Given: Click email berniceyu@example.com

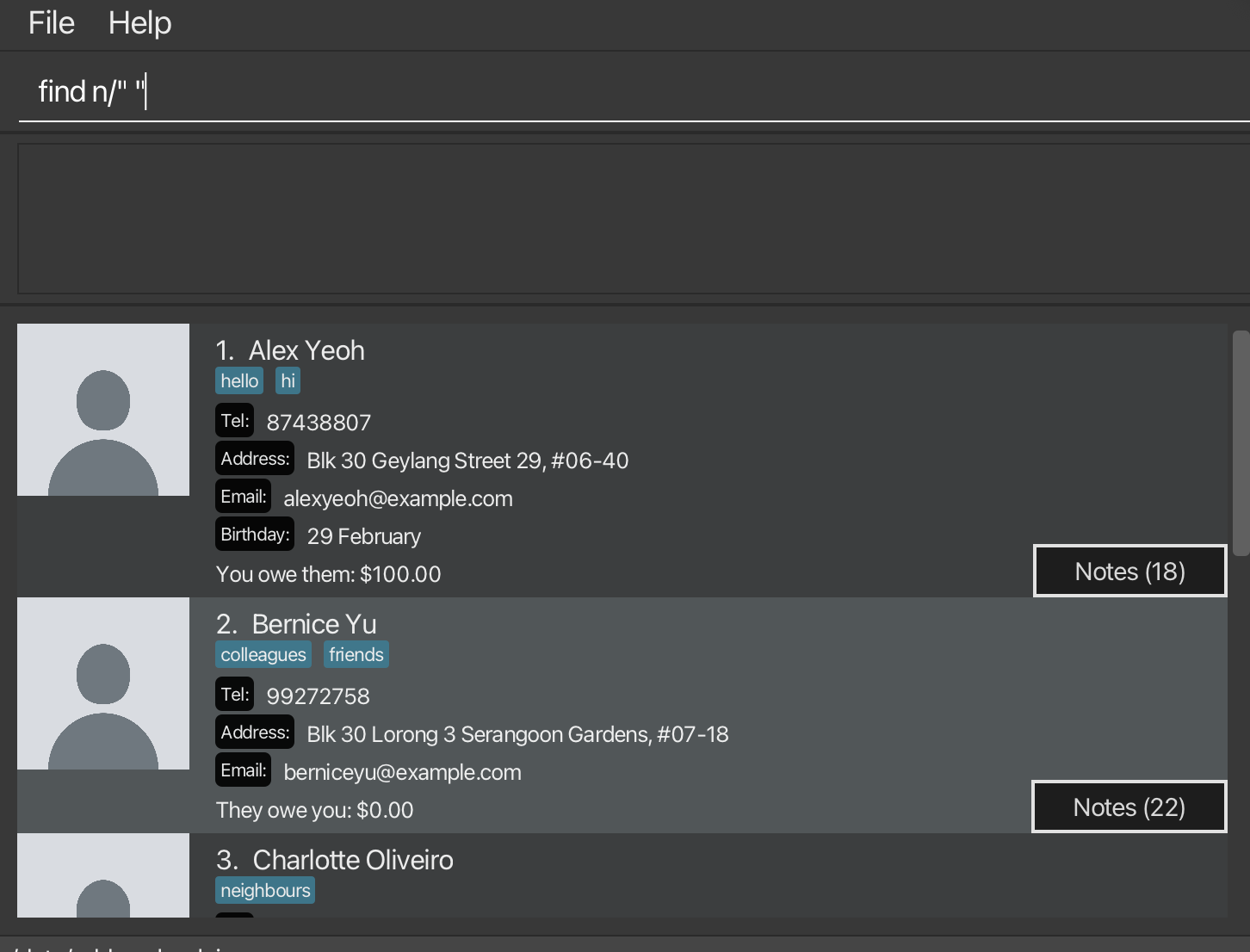Looking at the screenshot, I should [402, 772].
